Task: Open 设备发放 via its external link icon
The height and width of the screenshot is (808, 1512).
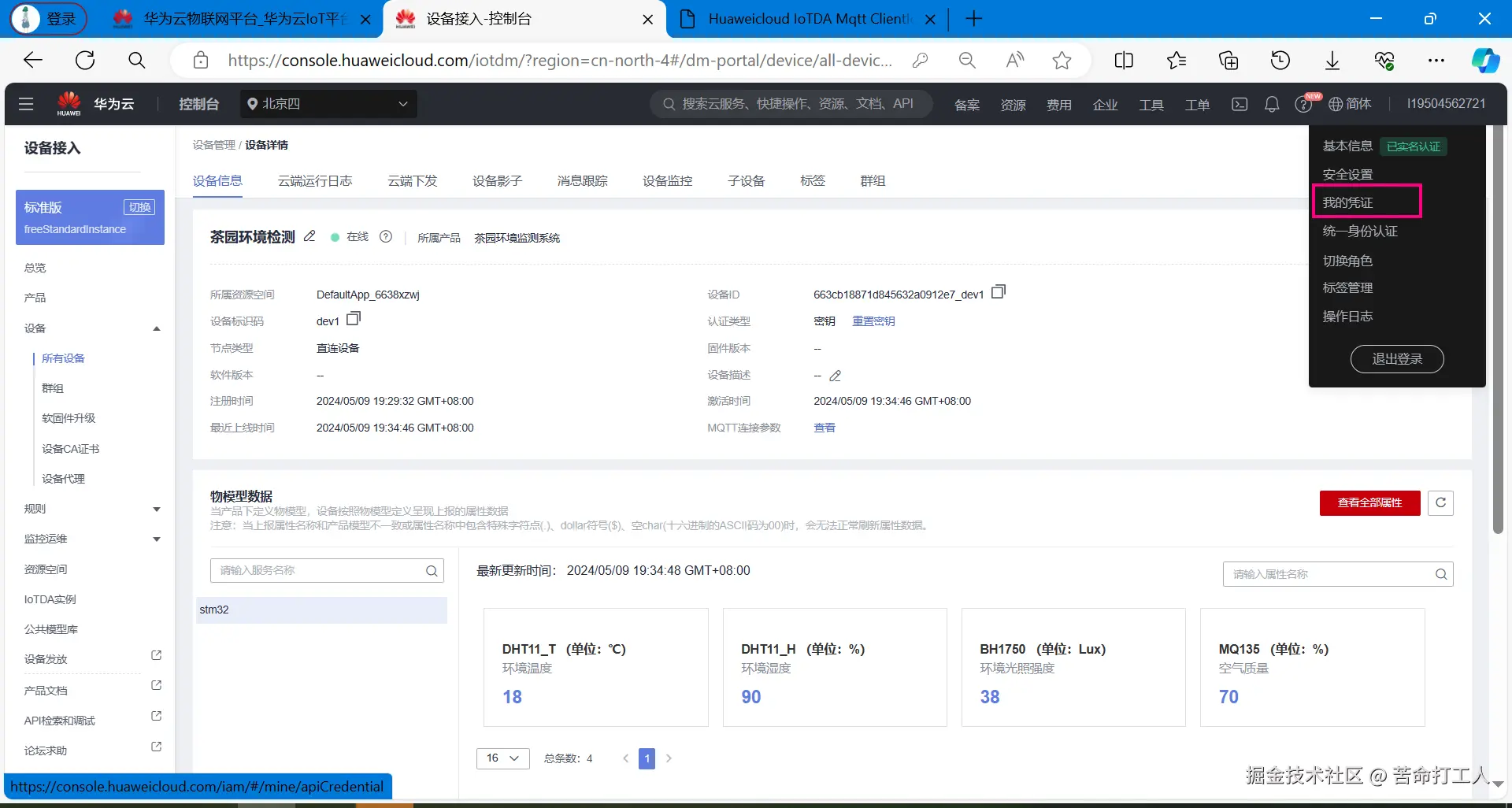Action: [x=155, y=654]
